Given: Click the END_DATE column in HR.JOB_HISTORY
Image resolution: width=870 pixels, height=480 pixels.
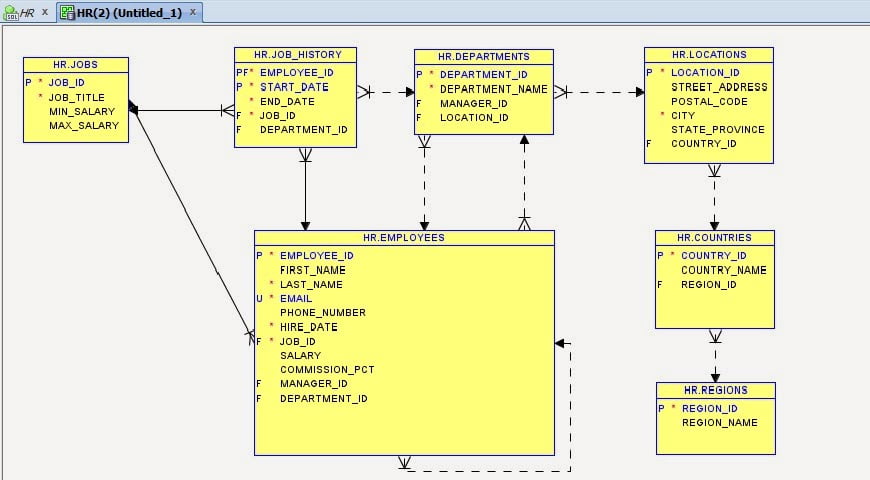Looking at the screenshot, I should point(287,101).
